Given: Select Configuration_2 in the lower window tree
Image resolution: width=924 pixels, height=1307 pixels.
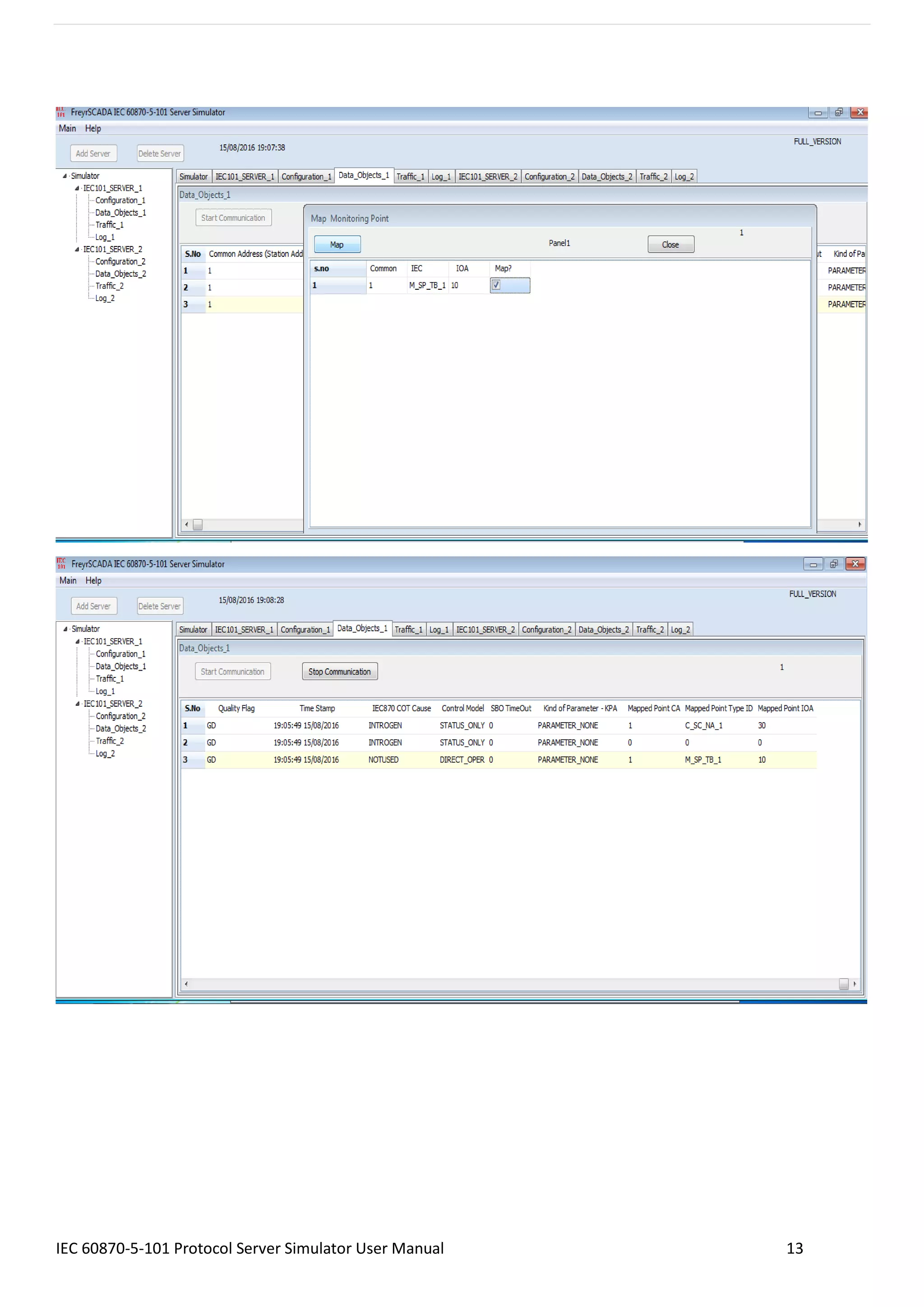Looking at the screenshot, I should pos(120,716).
